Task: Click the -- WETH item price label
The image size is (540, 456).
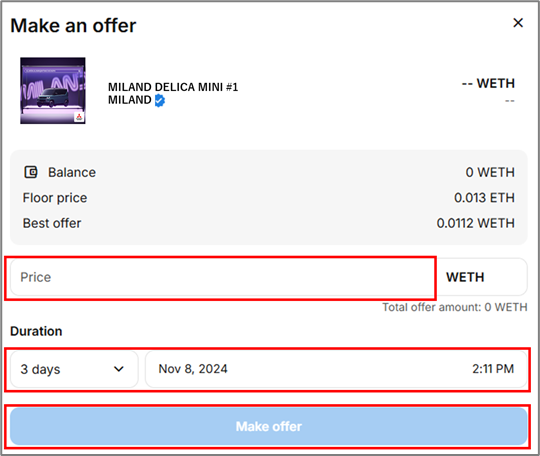Action: (488, 83)
